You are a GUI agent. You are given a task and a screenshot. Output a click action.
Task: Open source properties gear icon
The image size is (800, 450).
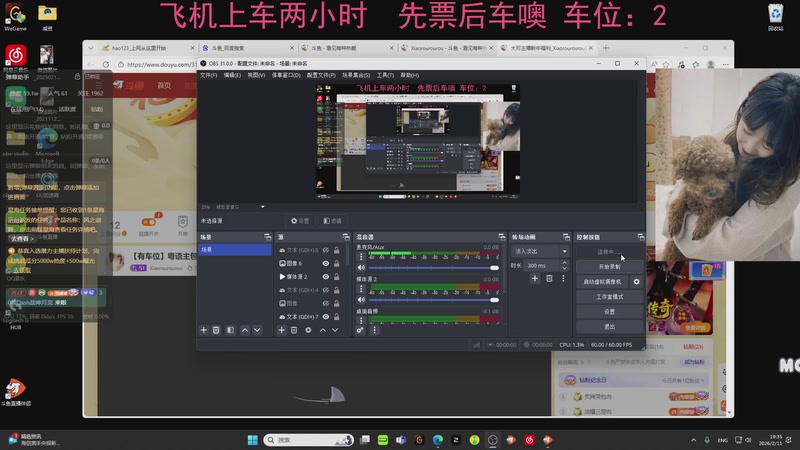click(308, 330)
